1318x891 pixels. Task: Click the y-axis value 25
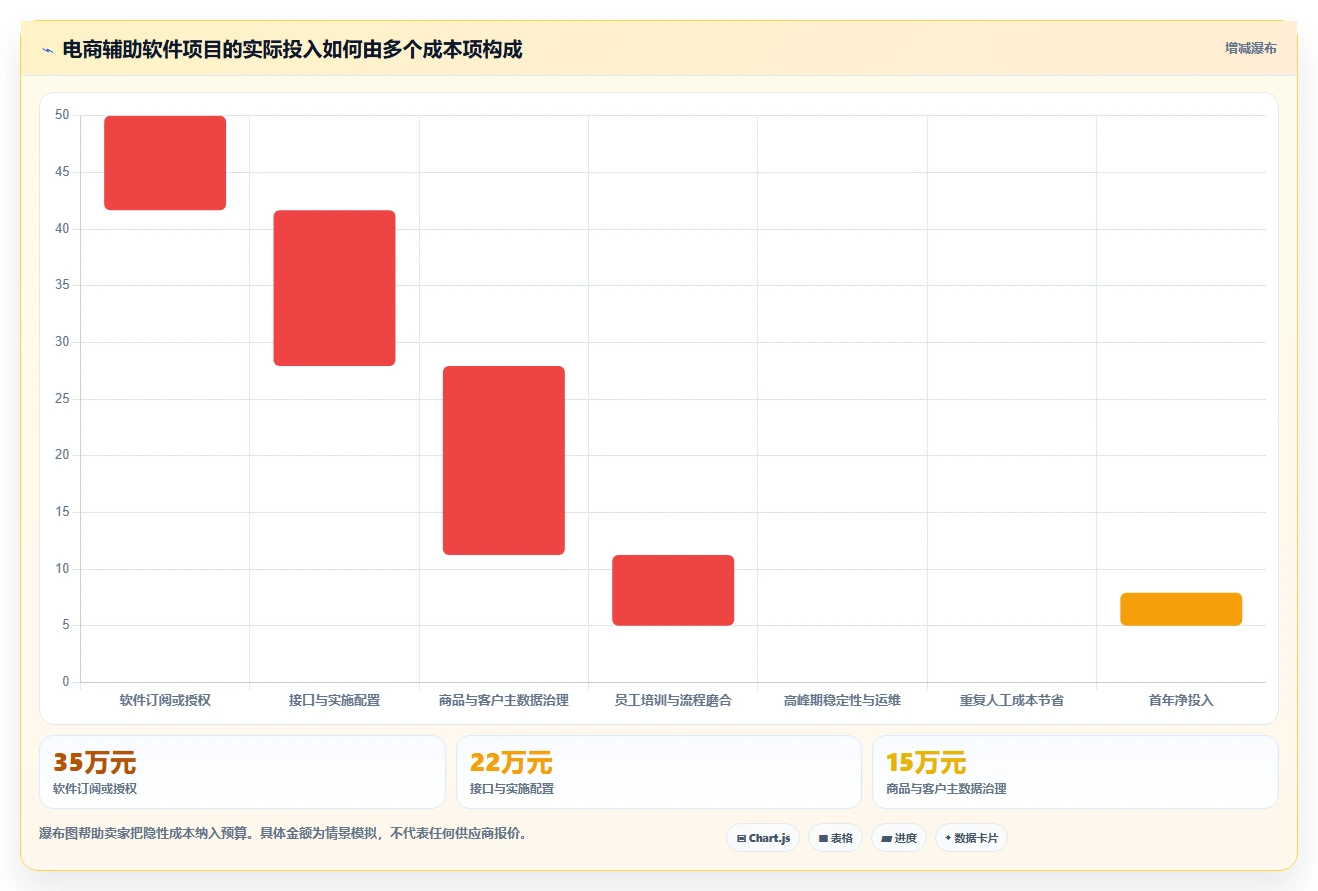point(62,399)
